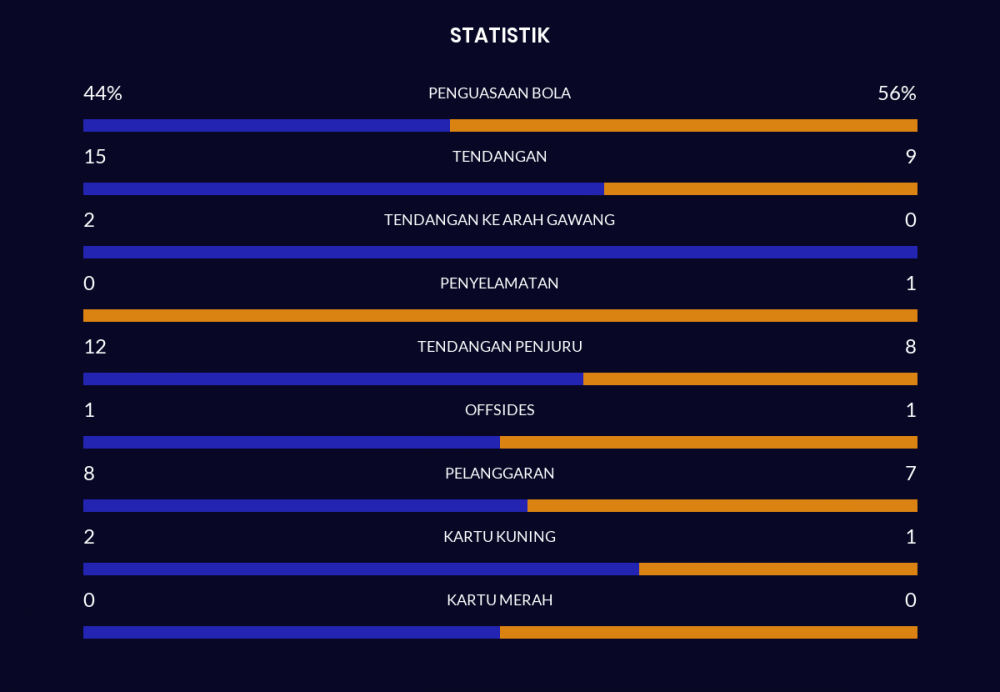
Task: Select the KARTU MERAH label
Action: pos(499,600)
